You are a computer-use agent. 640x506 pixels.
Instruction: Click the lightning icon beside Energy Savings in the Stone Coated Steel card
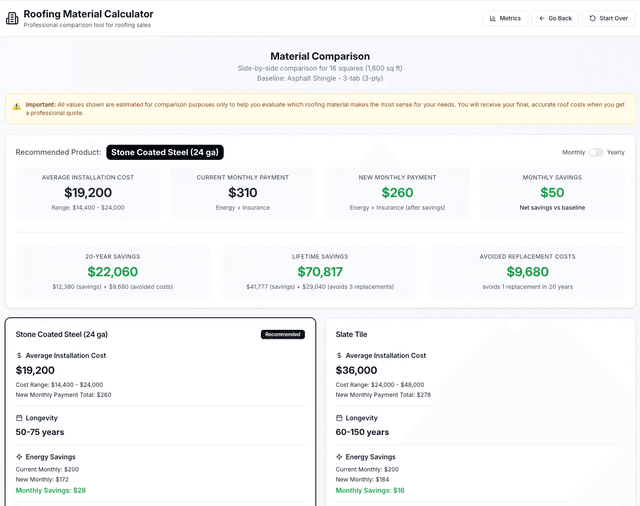(19, 457)
